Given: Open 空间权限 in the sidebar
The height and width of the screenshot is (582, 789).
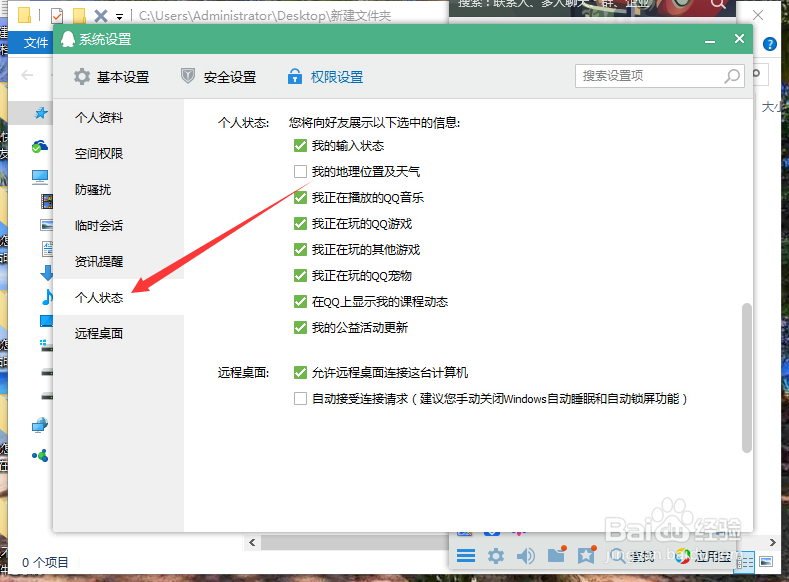Looking at the screenshot, I should [x=99, y=153].
